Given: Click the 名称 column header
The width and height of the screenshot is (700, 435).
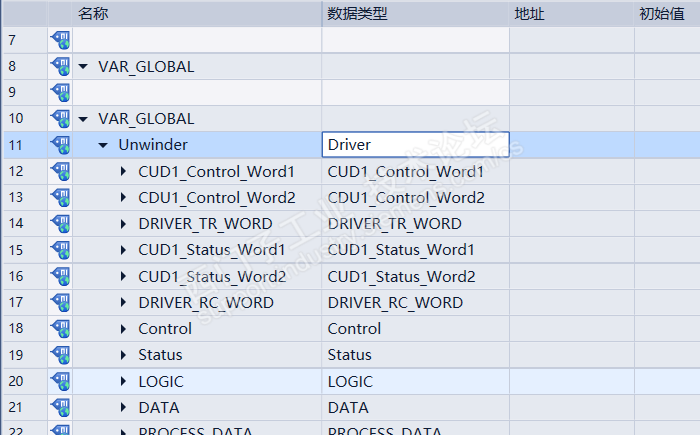Looking at the screenshot, I should 93,13.
